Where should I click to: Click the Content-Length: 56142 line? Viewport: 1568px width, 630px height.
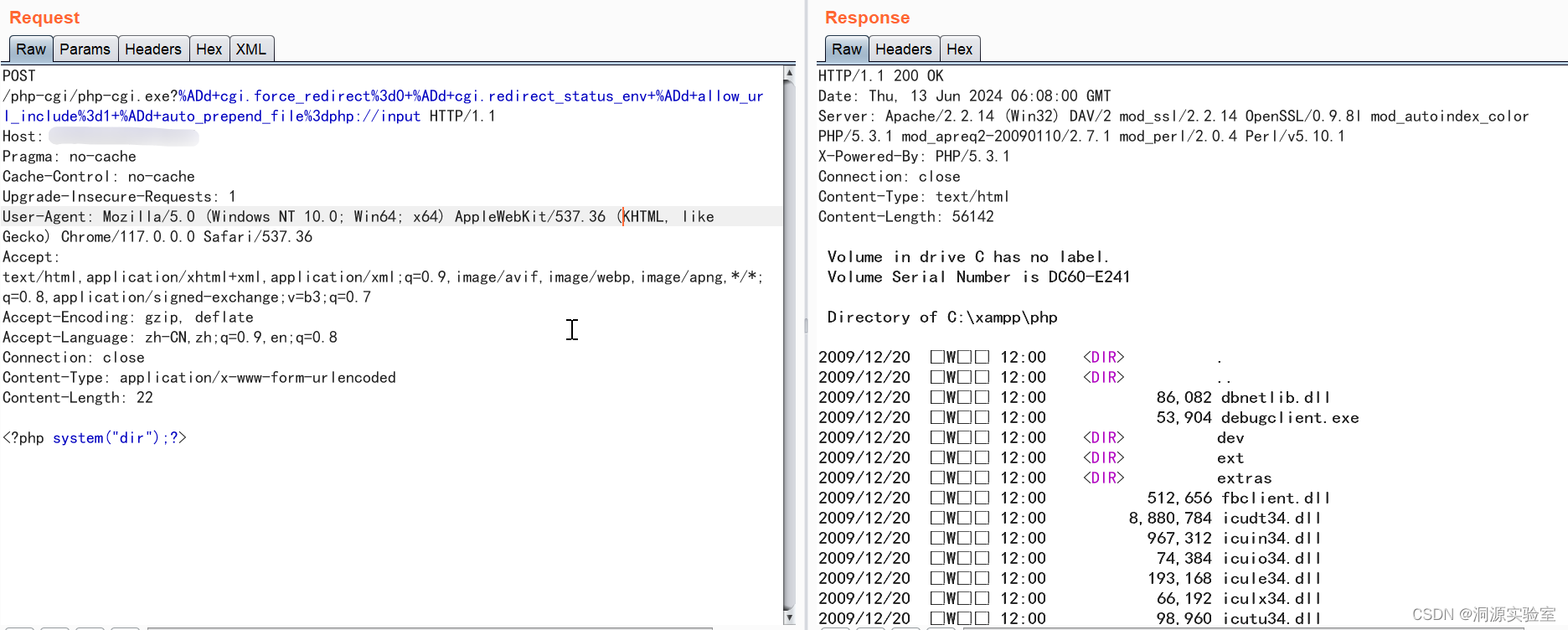pyautogui.click(x=906, y=217)
